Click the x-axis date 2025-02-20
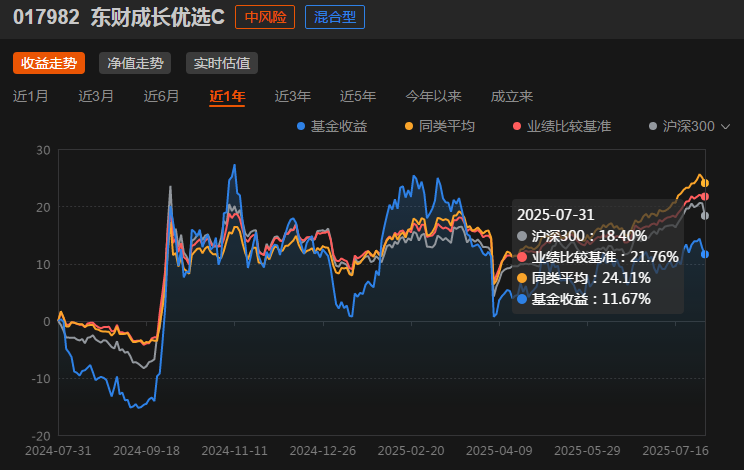Image resolution: width=744 pixels, height=470 pixels. (x=411, y=451)
